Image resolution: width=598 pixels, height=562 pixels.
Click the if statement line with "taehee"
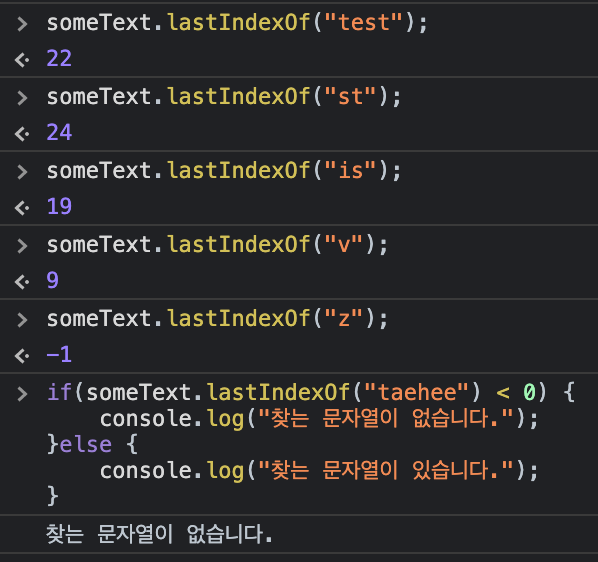(x=311, y=392)
